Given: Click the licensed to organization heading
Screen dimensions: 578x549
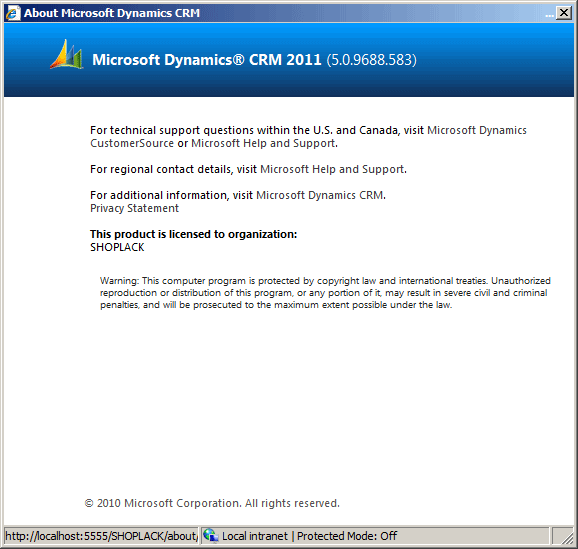Looking at the screenshot, I should coord(194,234).
